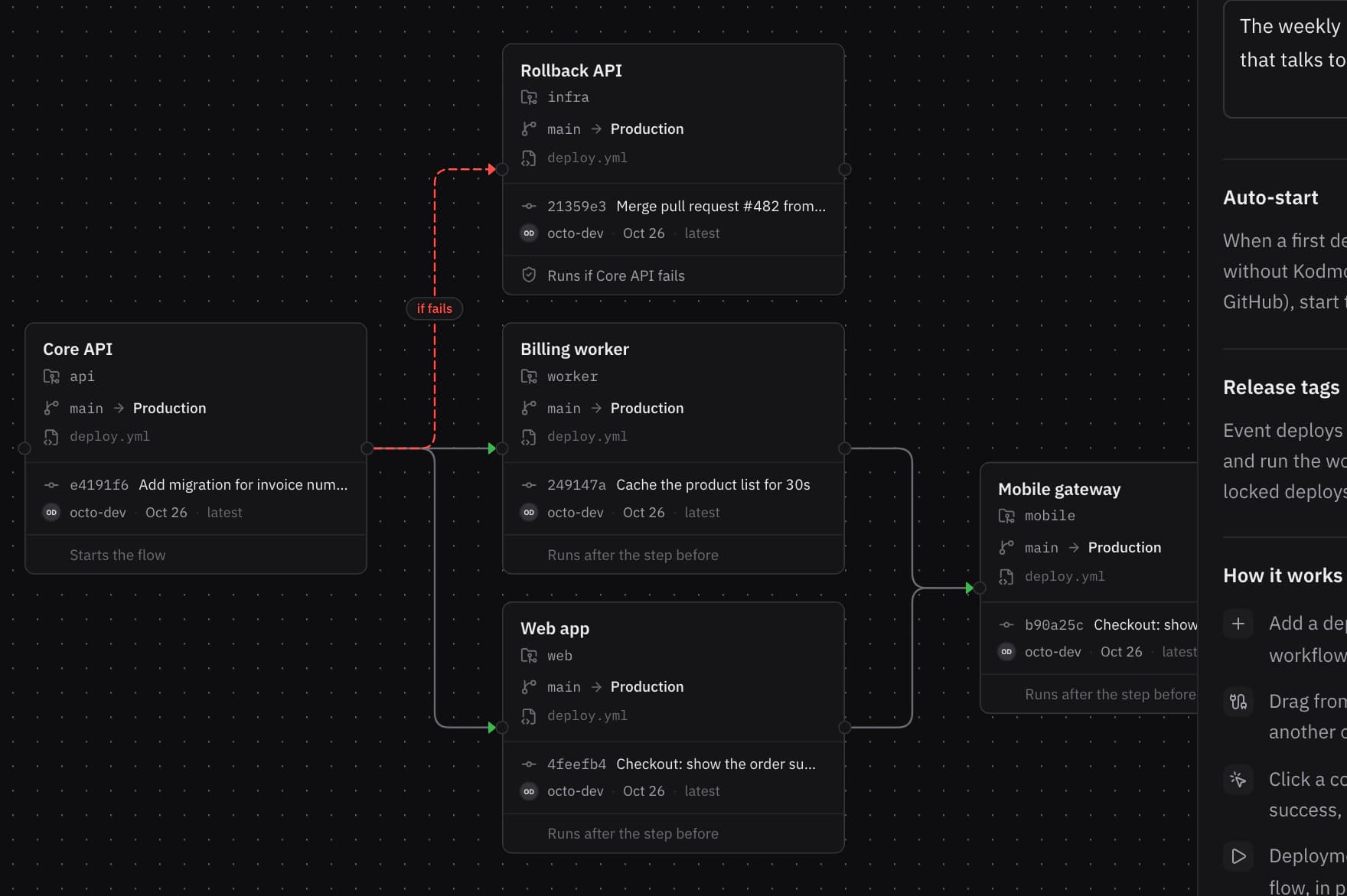The height and width of the screenshot is (896, 1347).
Task: Click commit hash 4feefb4
Action: click(x=576, y=764)
